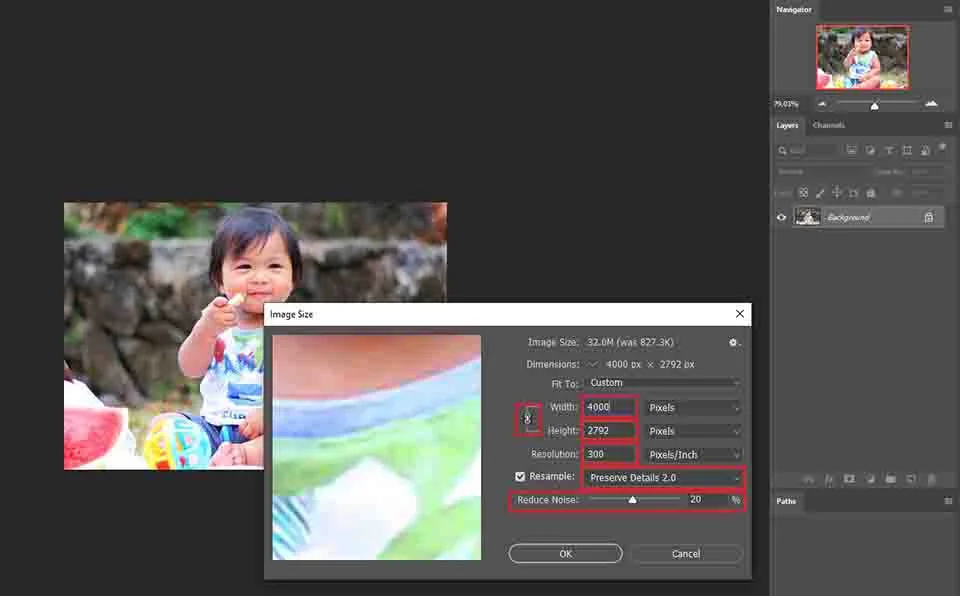Create a new group folder icon

pyautogui.click(x=891, y=480)
